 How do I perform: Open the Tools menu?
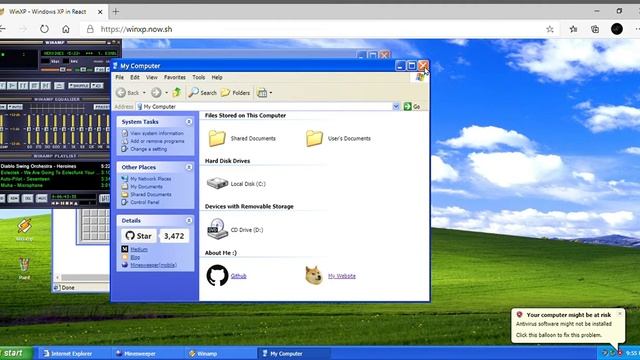[199, 77]
